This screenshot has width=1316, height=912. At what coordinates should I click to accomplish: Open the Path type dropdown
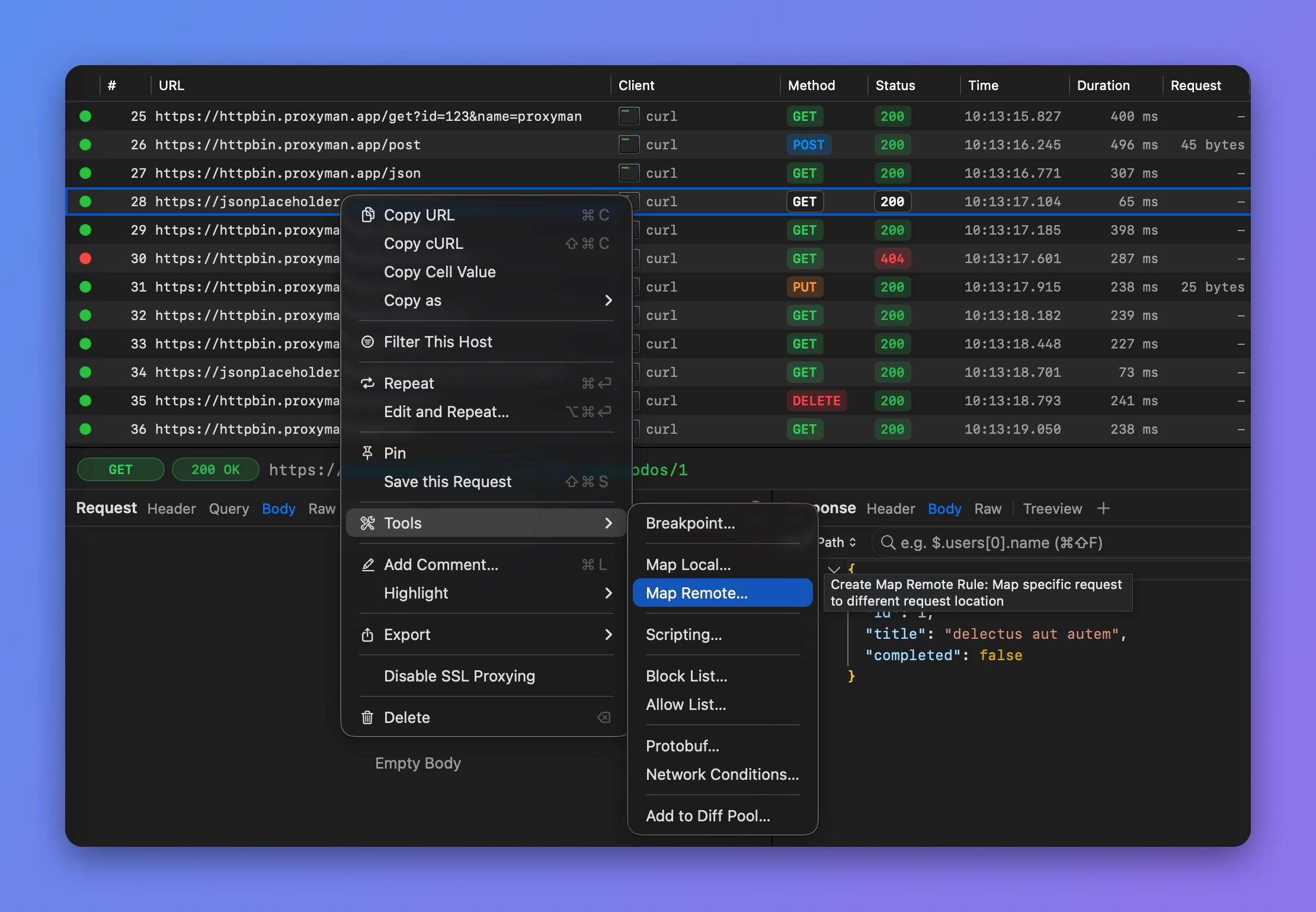point(838,542)
